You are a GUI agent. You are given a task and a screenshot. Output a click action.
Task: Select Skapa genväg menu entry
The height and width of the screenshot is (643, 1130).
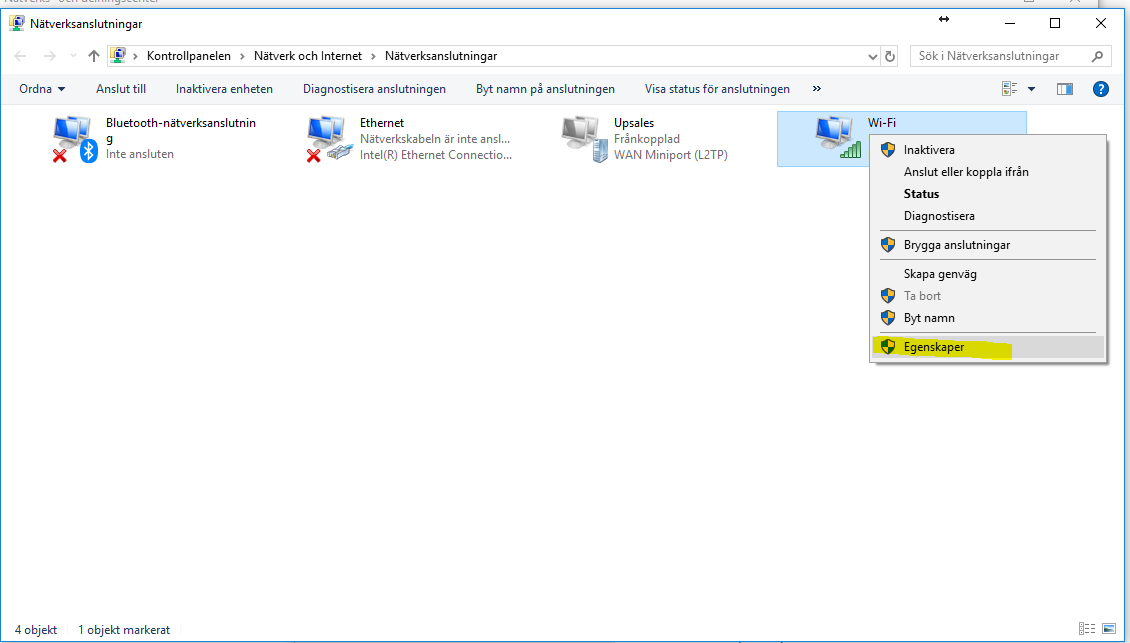988,274
